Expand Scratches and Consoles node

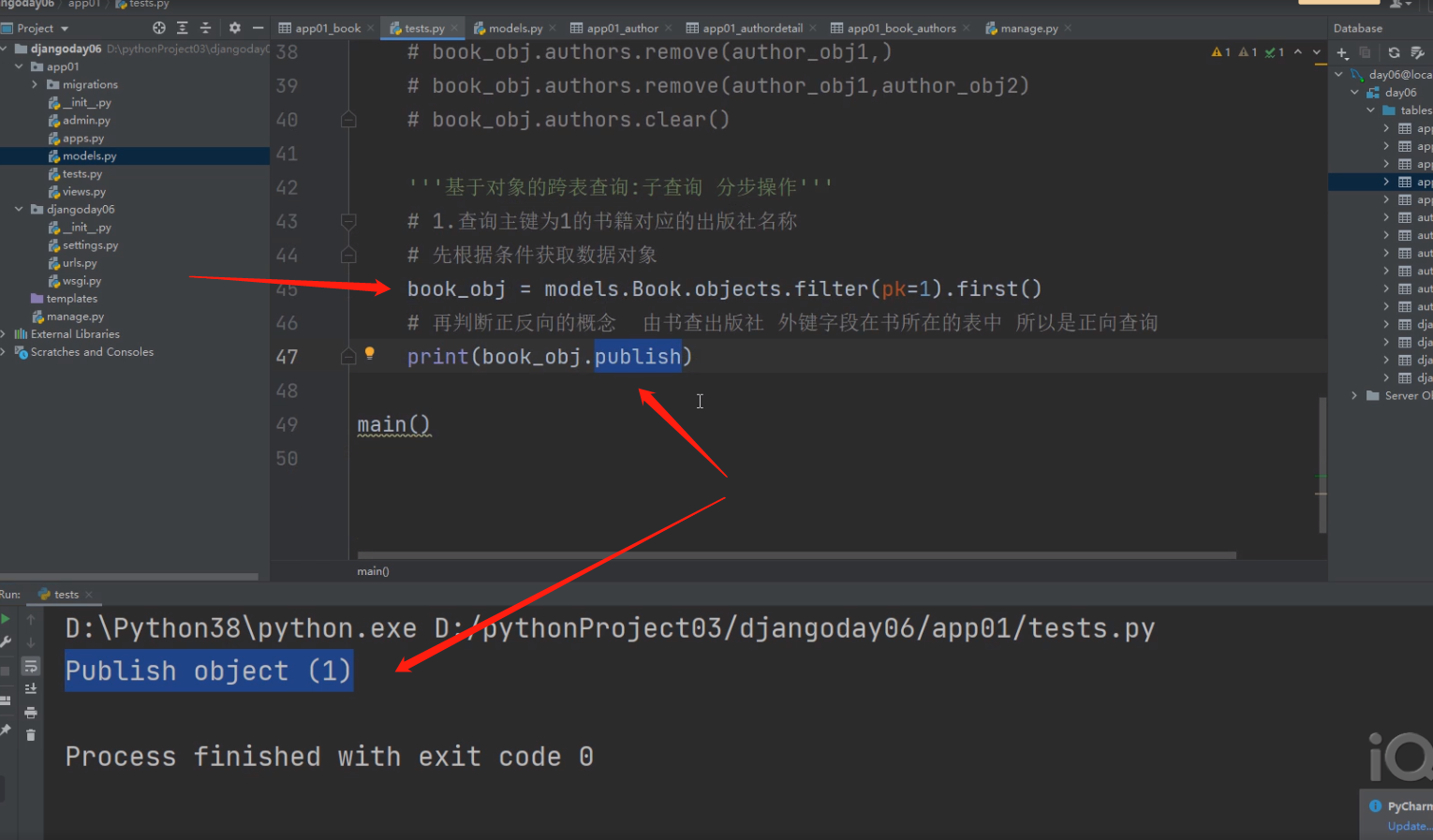[4, 351]
